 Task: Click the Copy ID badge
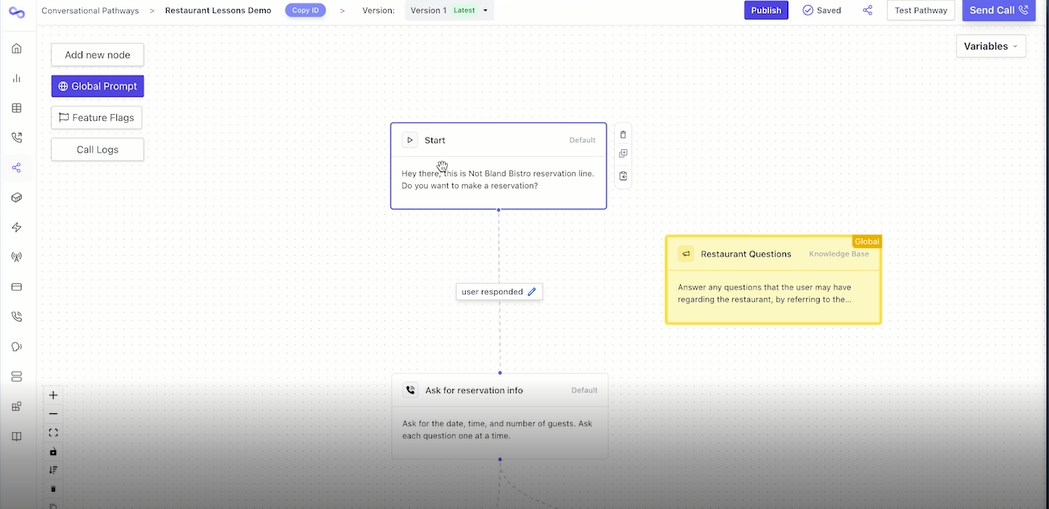(305, 11)
